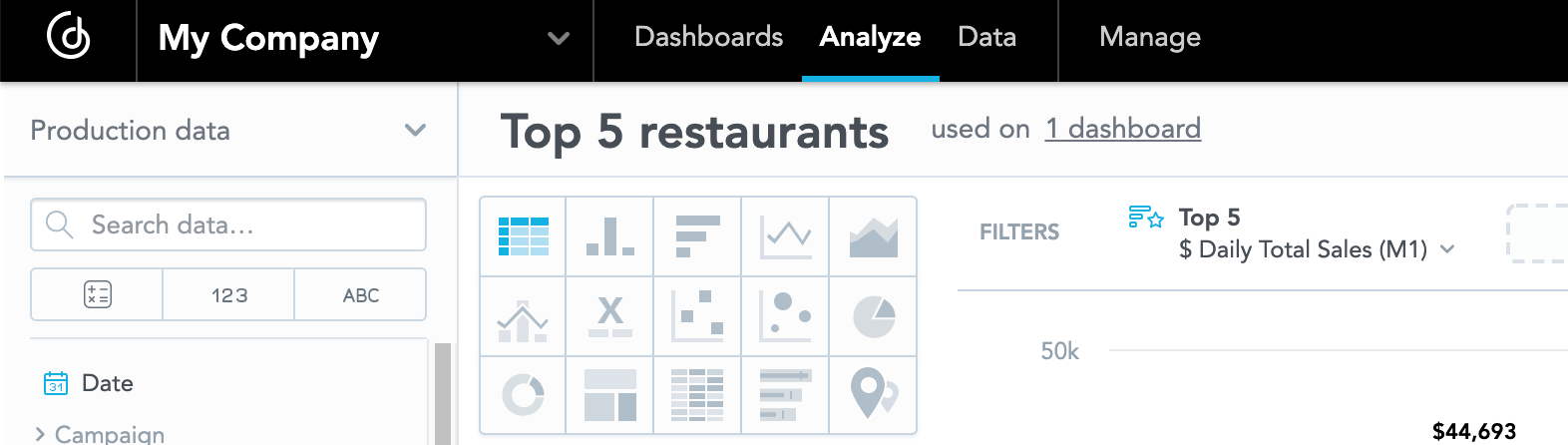Image resolution: width=1568 pixels, height=445 pixels.
Task: Choose the Donut chart visualization
Action: [523, 395]
